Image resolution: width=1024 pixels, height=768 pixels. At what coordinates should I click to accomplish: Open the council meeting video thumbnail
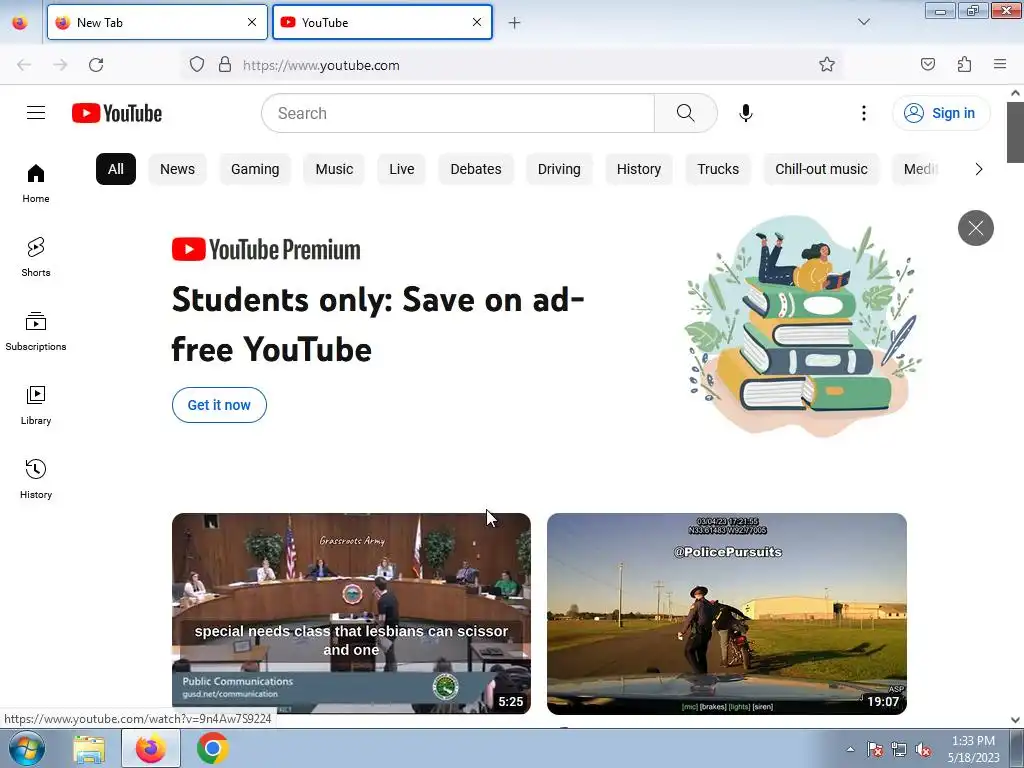(351, 613)
